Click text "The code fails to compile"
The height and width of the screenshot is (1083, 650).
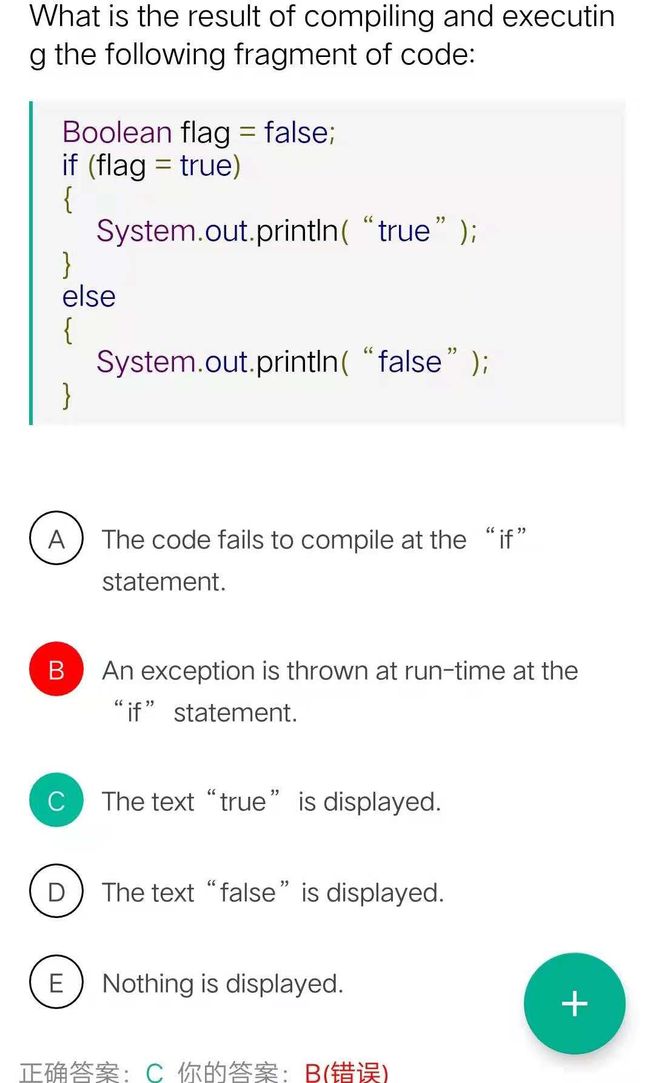247,539
